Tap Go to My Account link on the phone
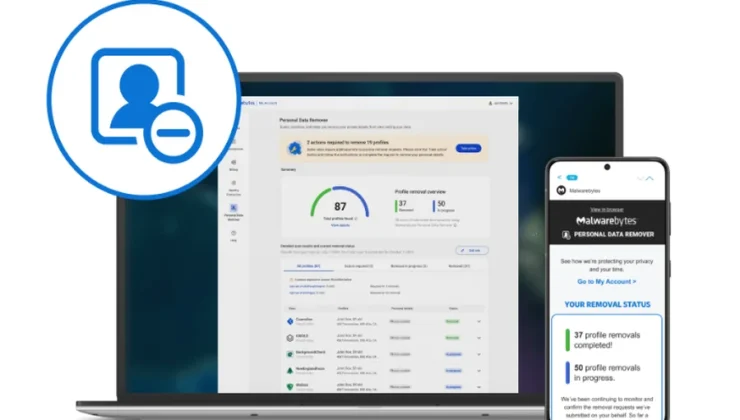 [x=606, y=281]
